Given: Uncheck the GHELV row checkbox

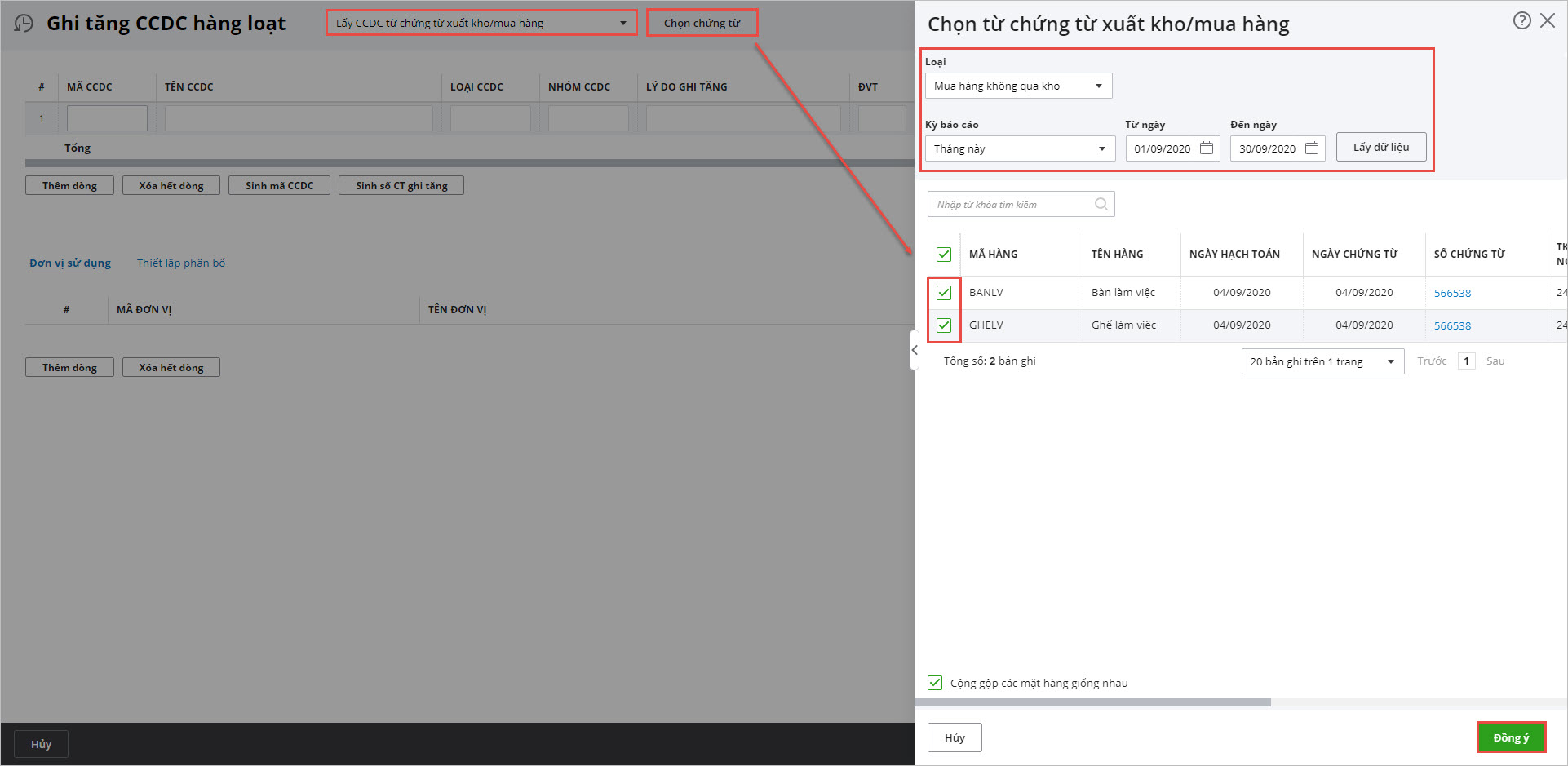Looking at the screenshot, I should pyautogui.click(x=944, y=325).
